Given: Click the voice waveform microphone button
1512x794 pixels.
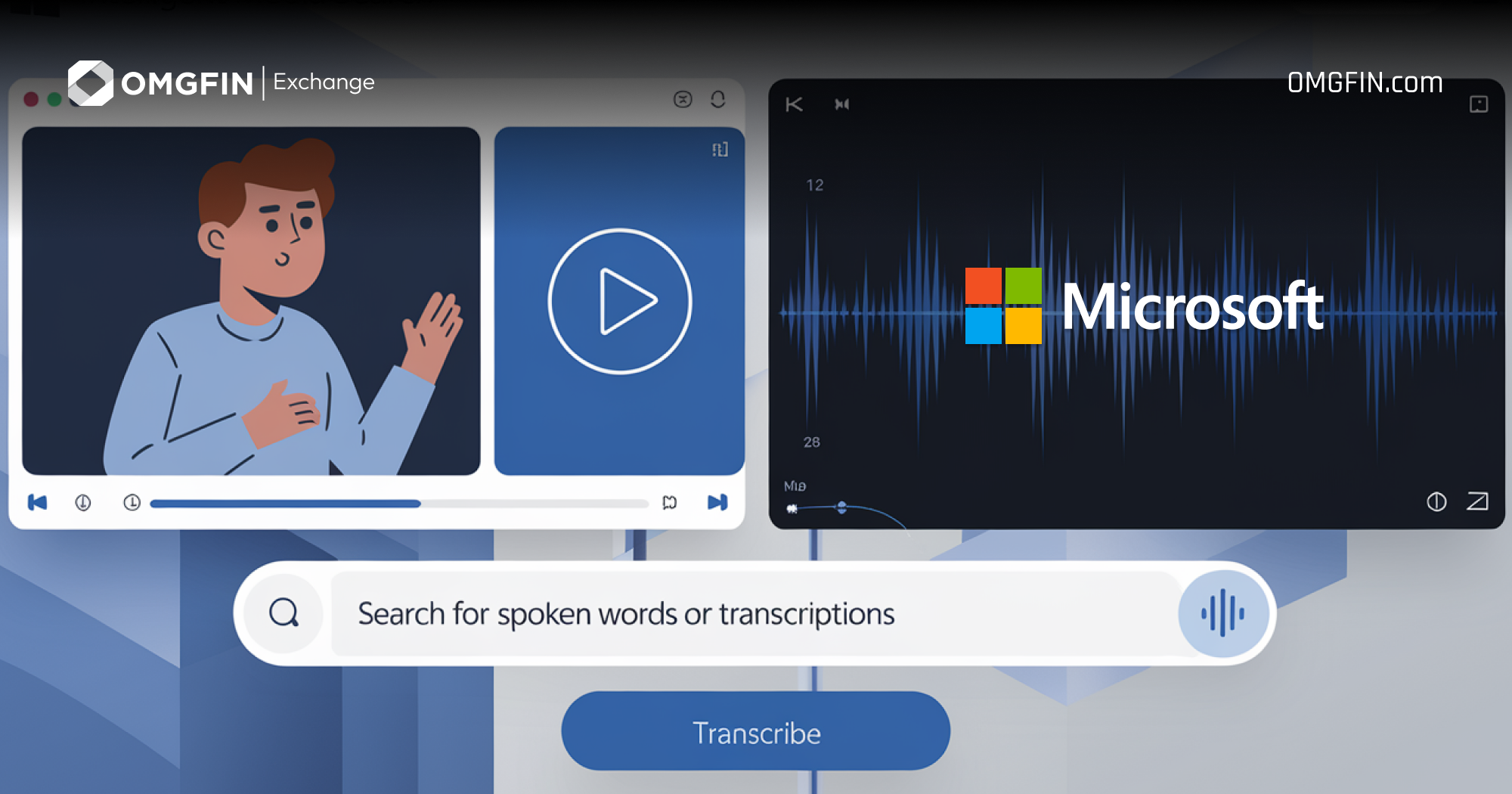Looking at the screenshot, I should point(1222,613).
